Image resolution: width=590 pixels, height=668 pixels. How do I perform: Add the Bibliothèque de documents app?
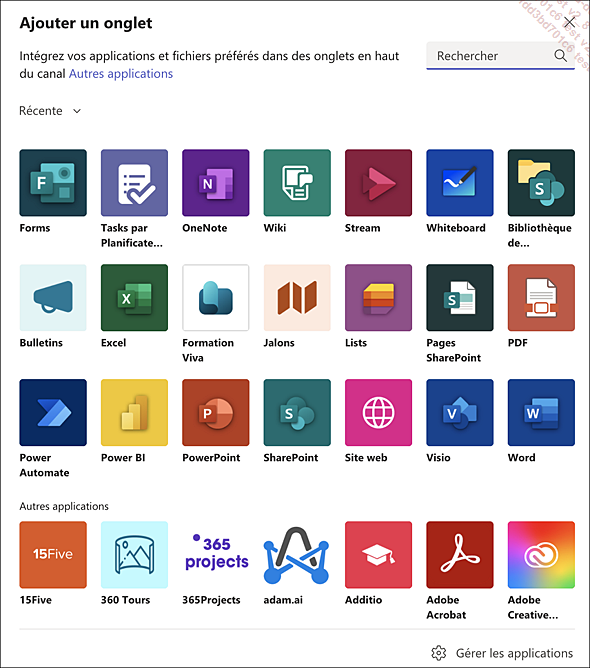pos(541,183)
